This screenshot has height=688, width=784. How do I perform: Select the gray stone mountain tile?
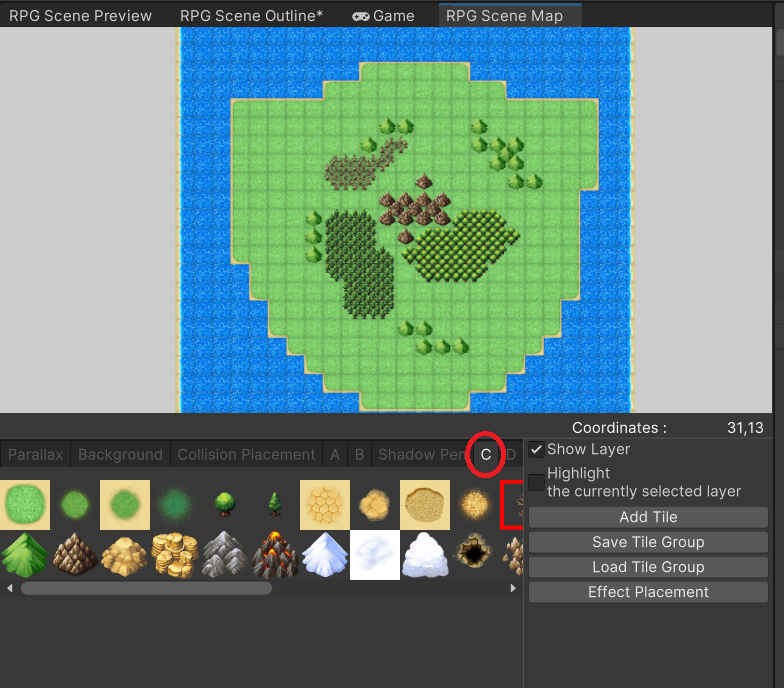coord(225,555)
